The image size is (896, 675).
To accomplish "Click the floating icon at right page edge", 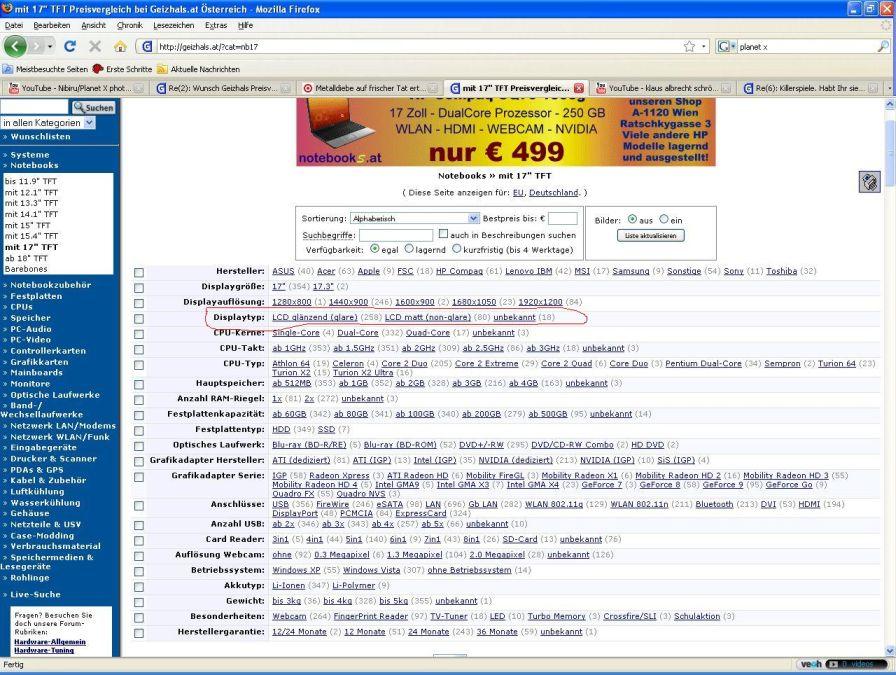I will 869,182.
